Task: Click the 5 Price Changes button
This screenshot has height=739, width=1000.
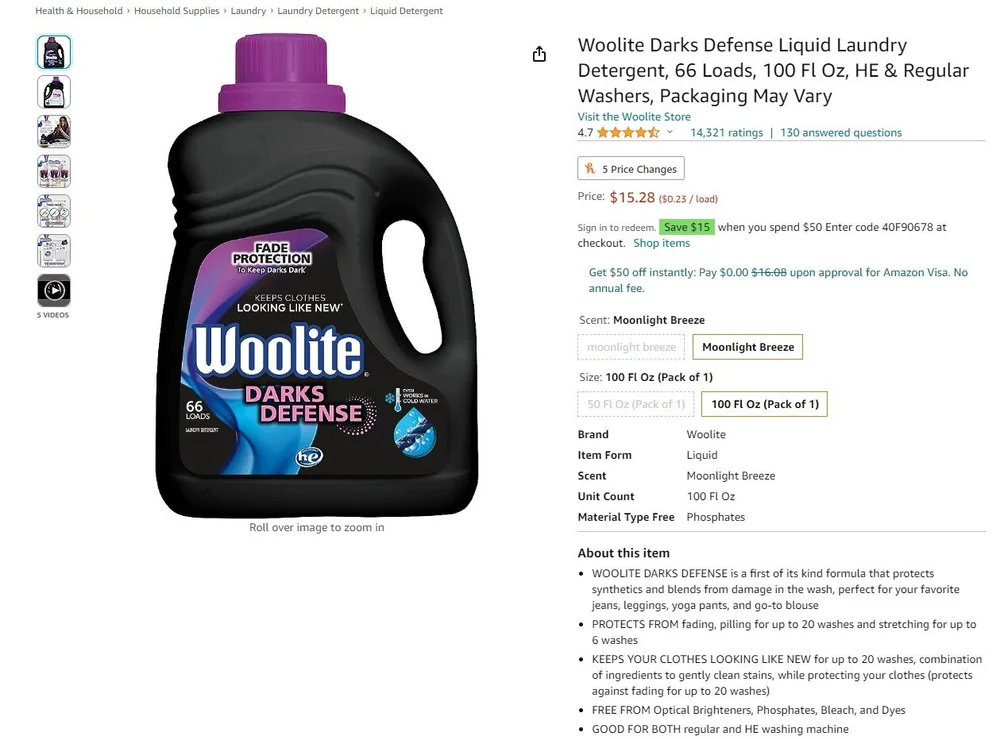Action: pos(631,168)
